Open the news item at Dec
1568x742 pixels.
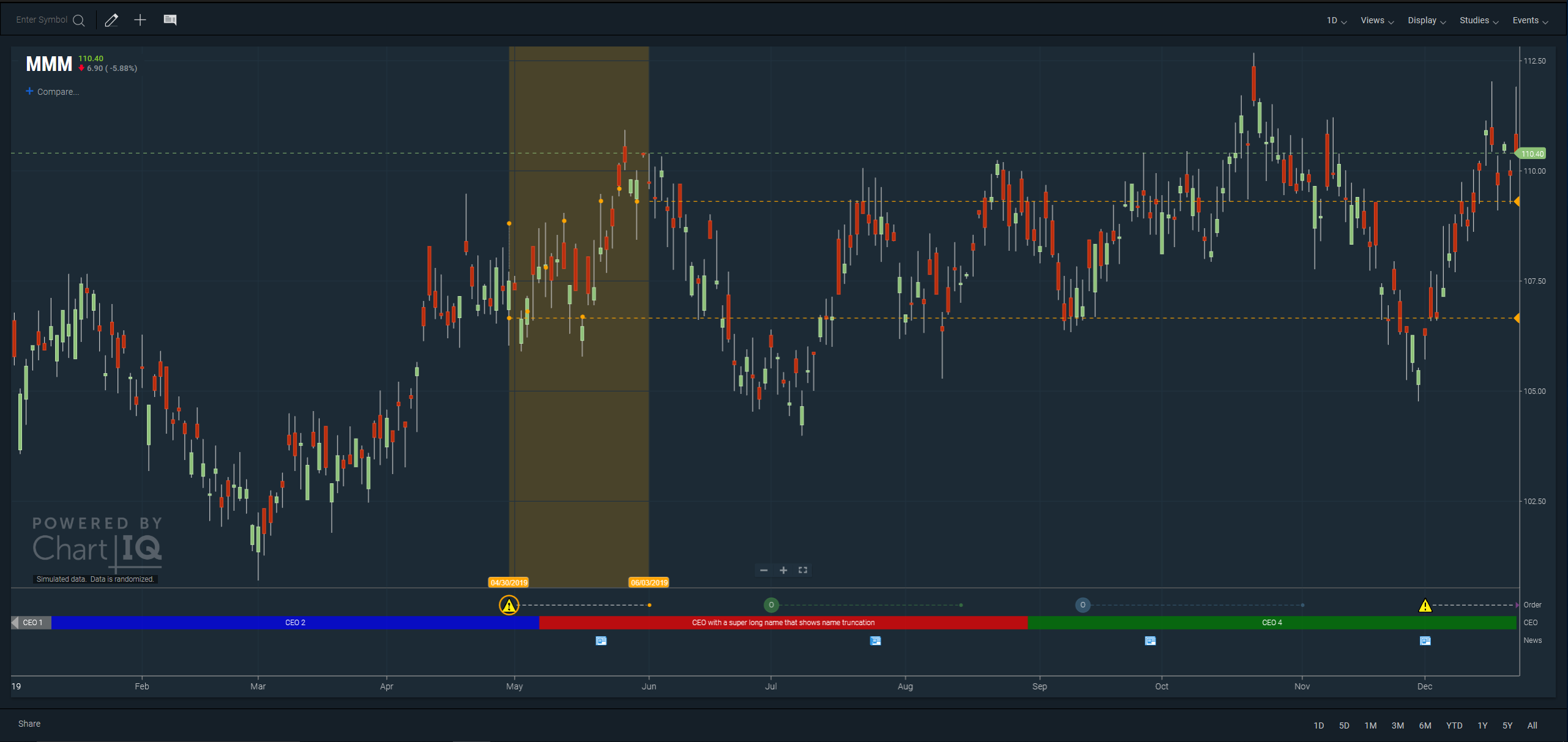(1425, 640)
